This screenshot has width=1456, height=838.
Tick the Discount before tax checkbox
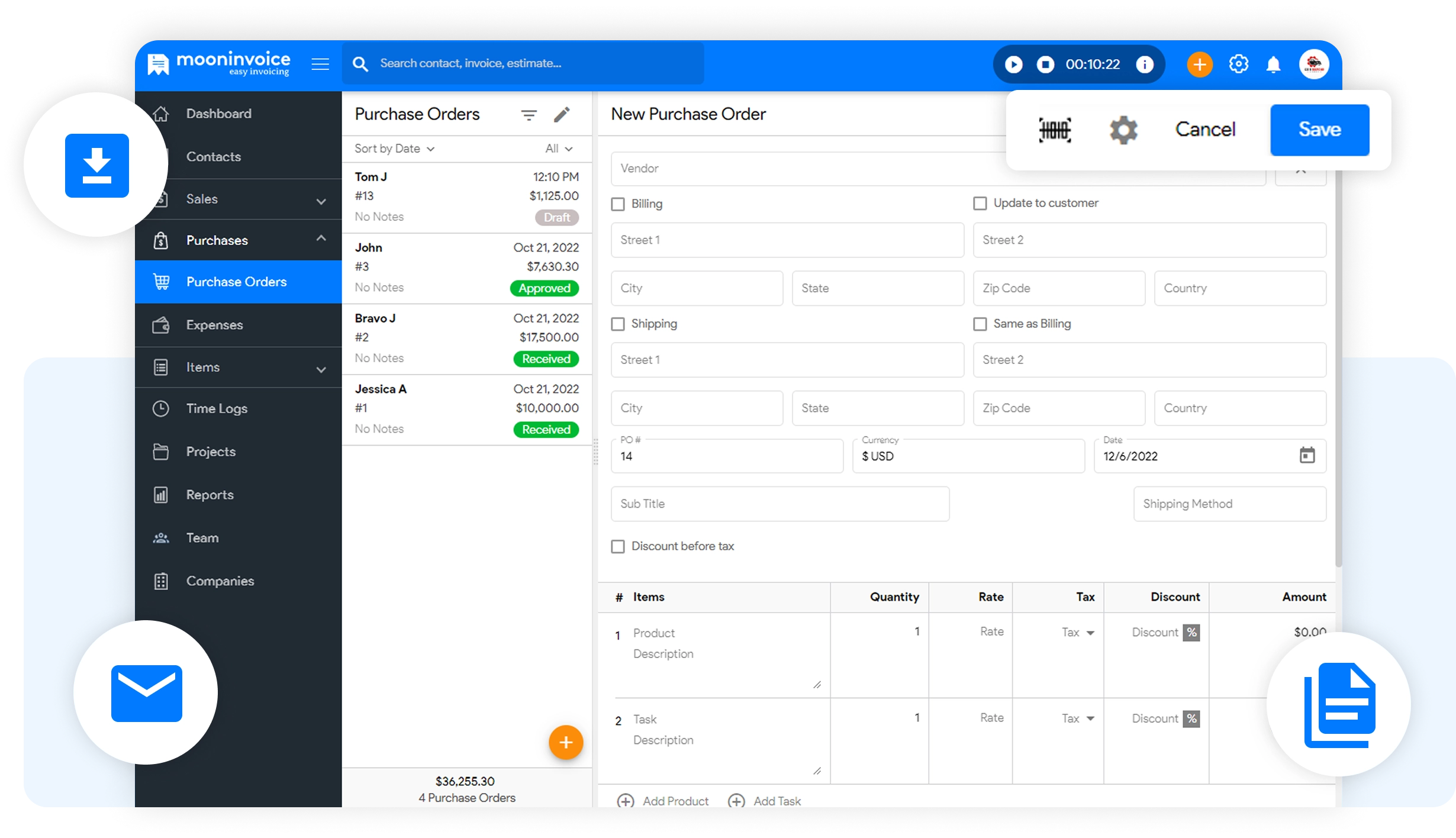618,546
